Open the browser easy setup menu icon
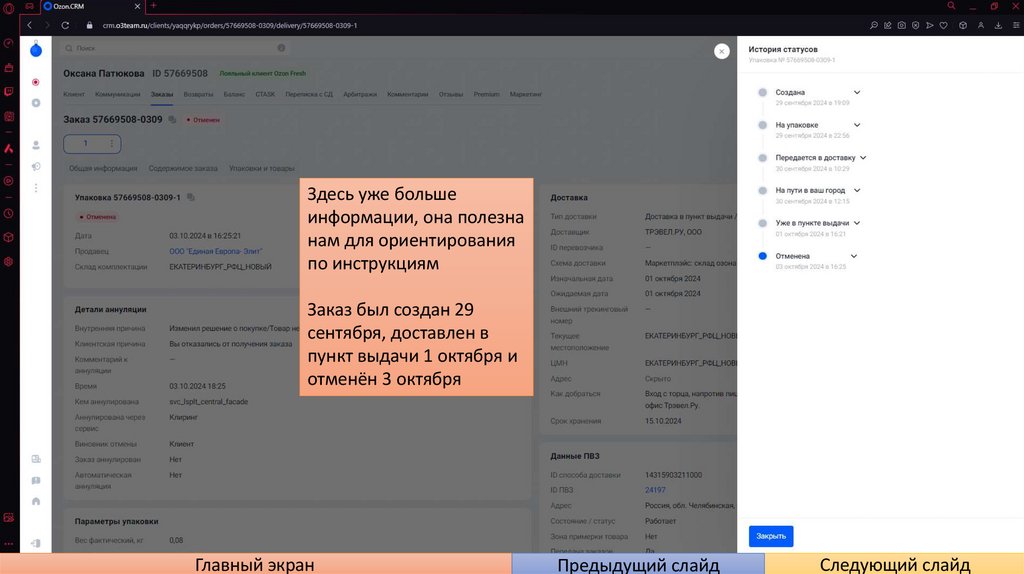Viewport: 1024px width, 574px height. tap(1016, 25)
